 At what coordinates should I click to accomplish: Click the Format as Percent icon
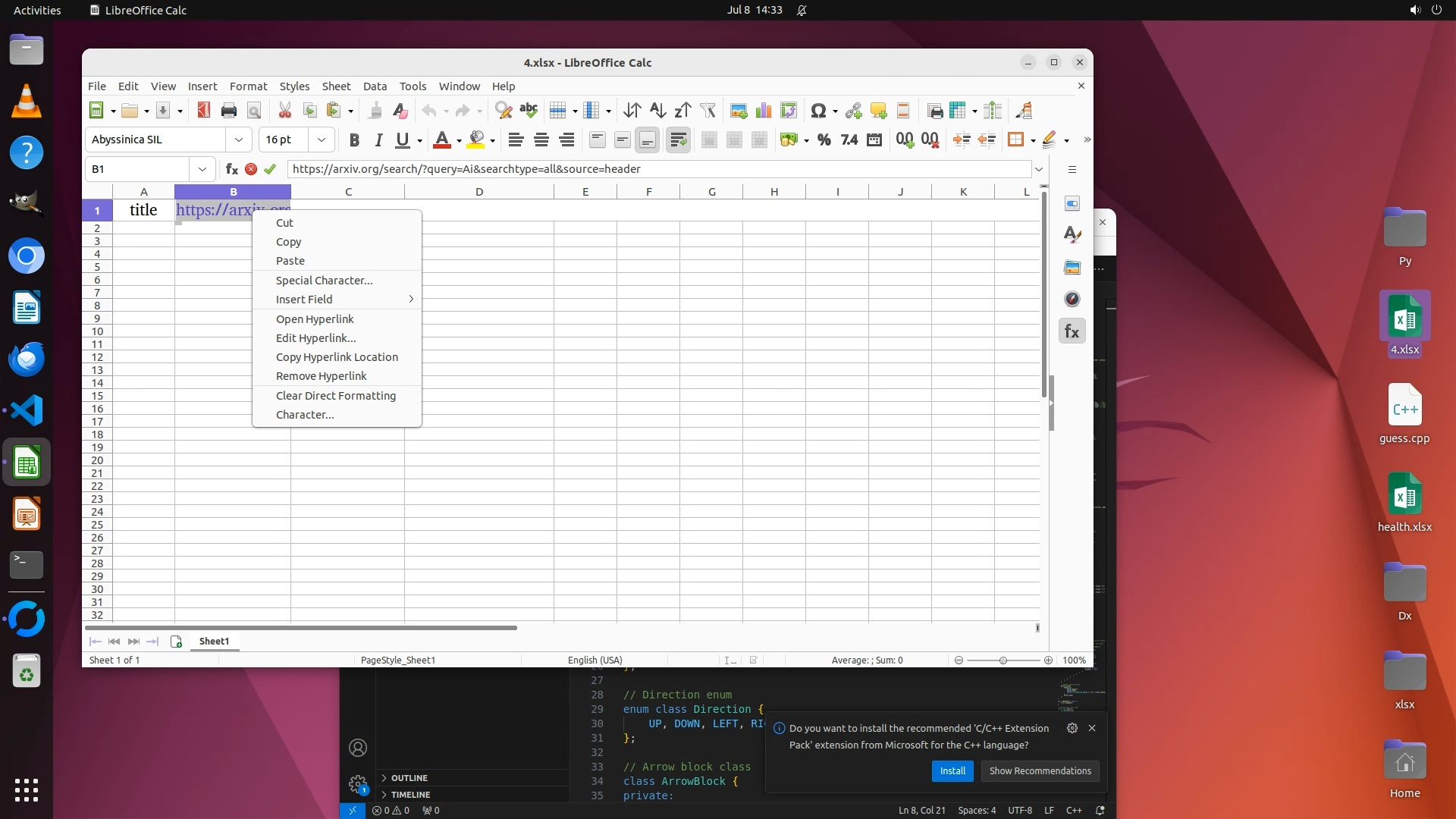click(824, 140)
